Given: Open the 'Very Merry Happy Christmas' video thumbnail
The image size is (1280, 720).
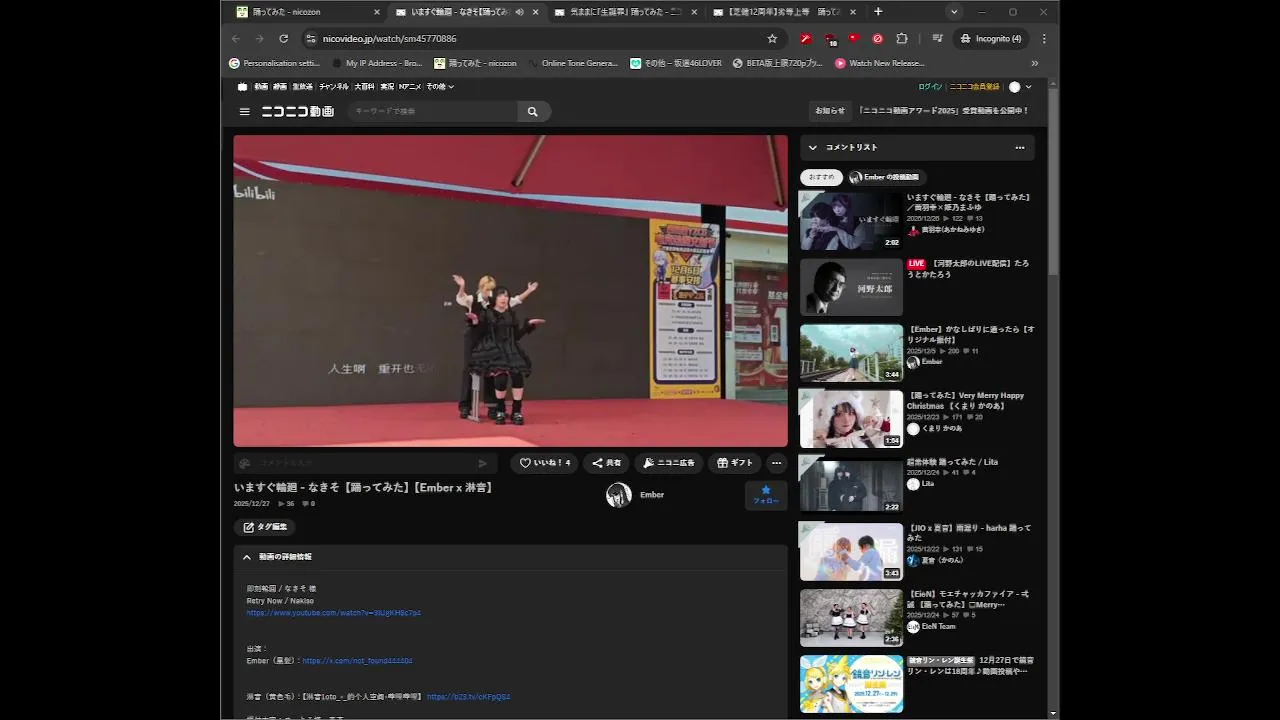Looking at the screenshot, I should pyautogui.click(x=851, y=419).
